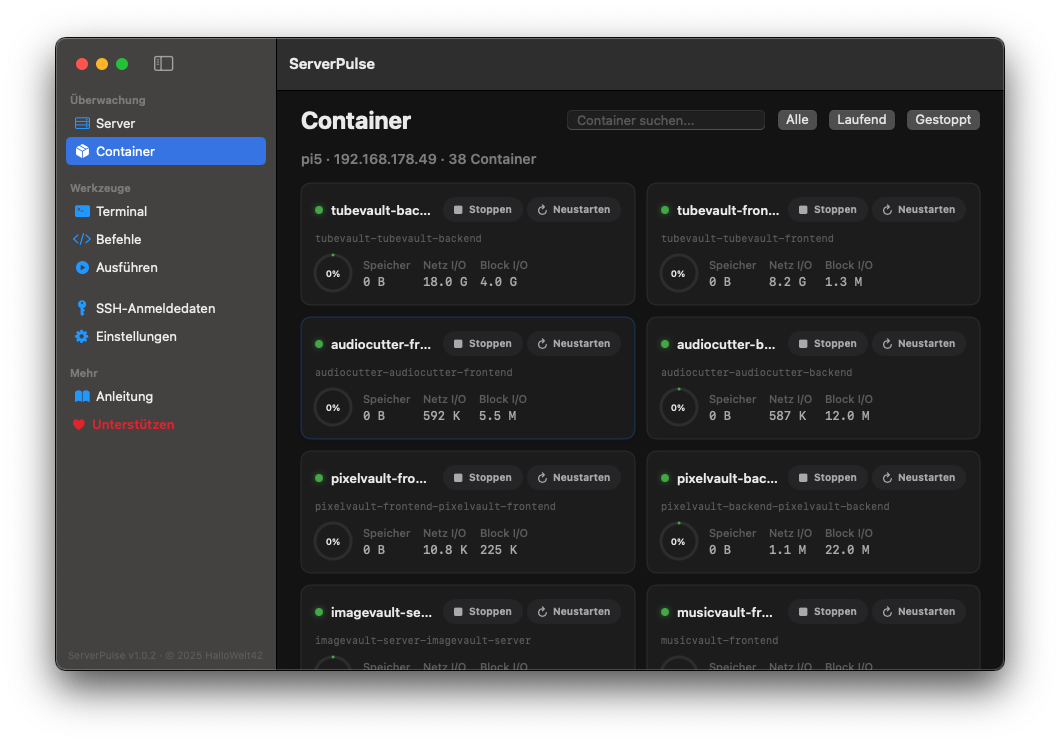Image resolution: width=1060 pixels, height=744 pixels.
Task: Filter by Laufend containers
Action: coord(861,120)
